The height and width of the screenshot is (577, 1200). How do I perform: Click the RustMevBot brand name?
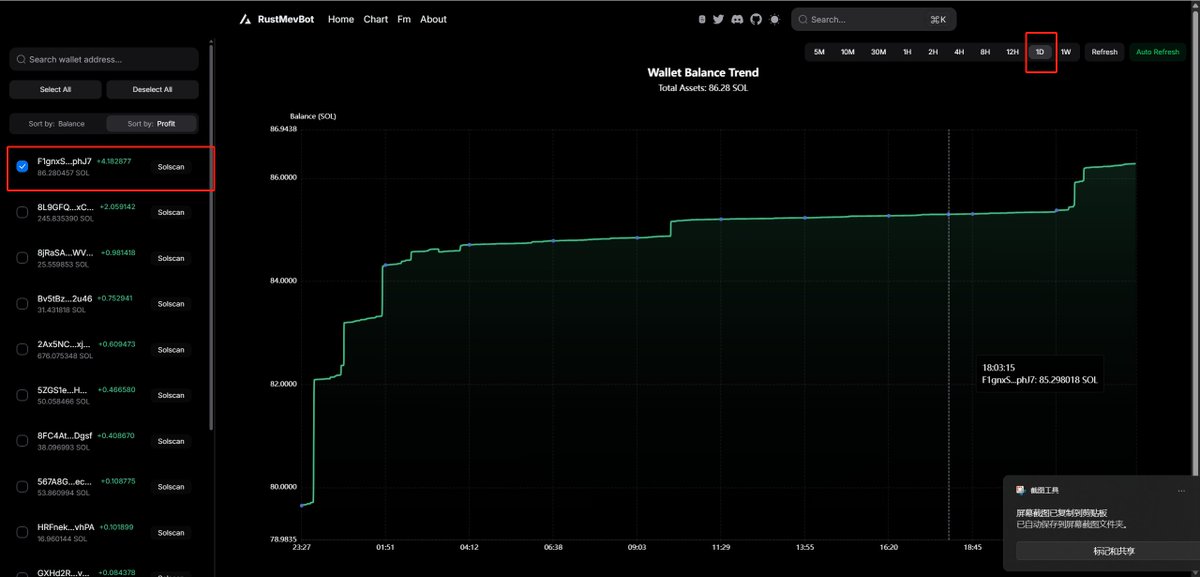tap(286, 19)
